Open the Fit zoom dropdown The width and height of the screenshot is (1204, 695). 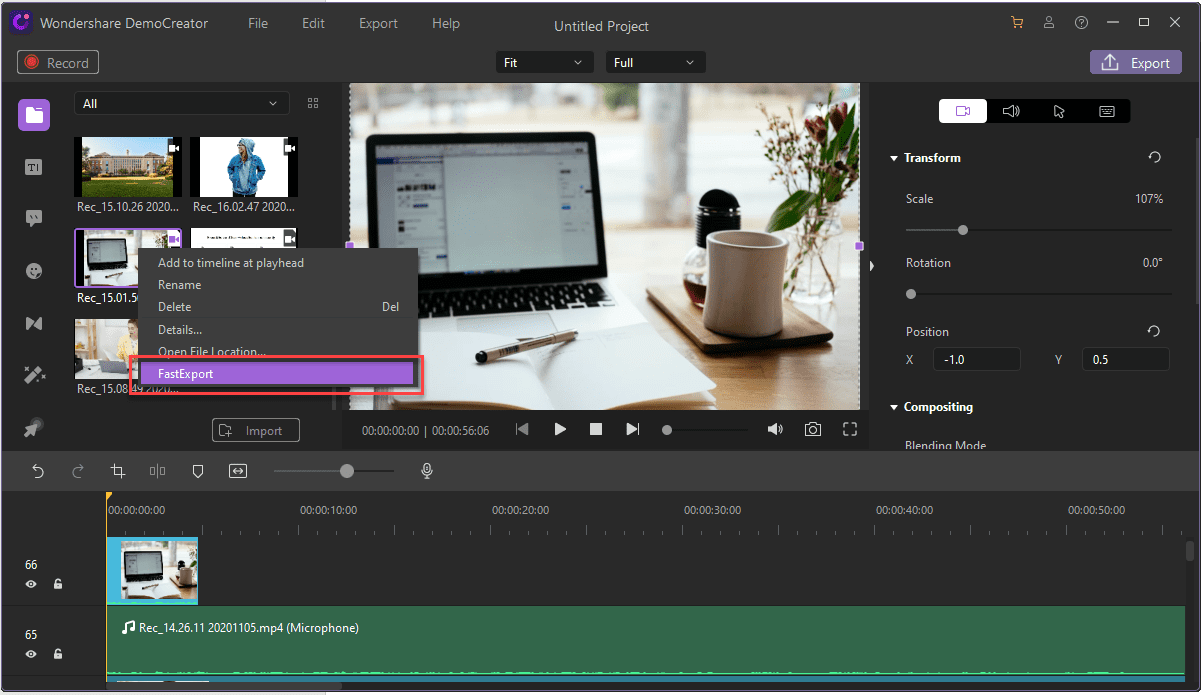click(544, 63)
